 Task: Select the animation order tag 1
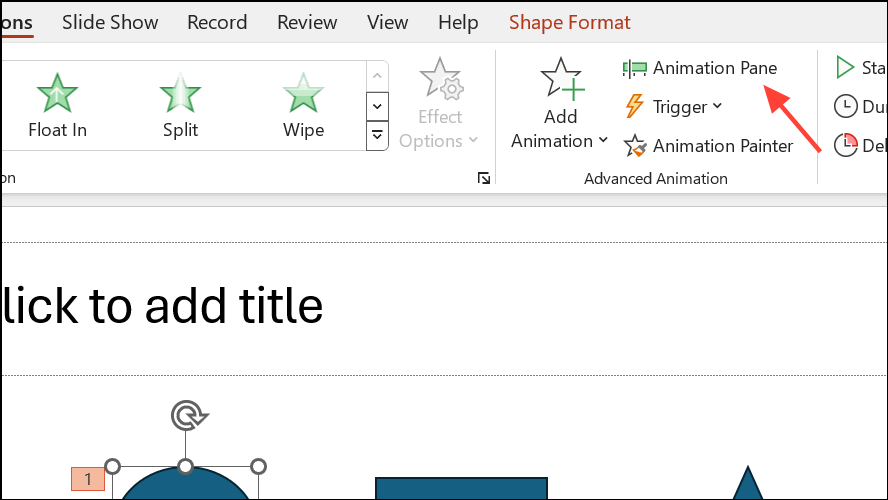88,479
